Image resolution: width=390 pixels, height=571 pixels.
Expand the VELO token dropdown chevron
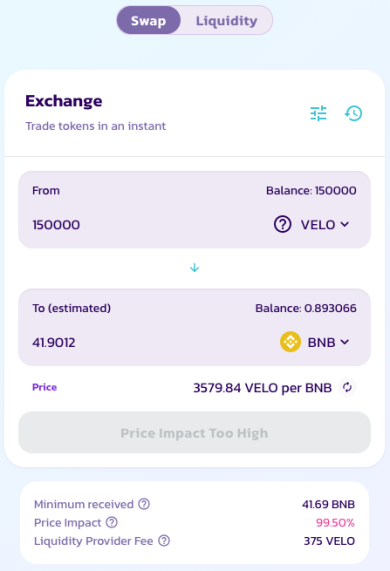[345, 224]
